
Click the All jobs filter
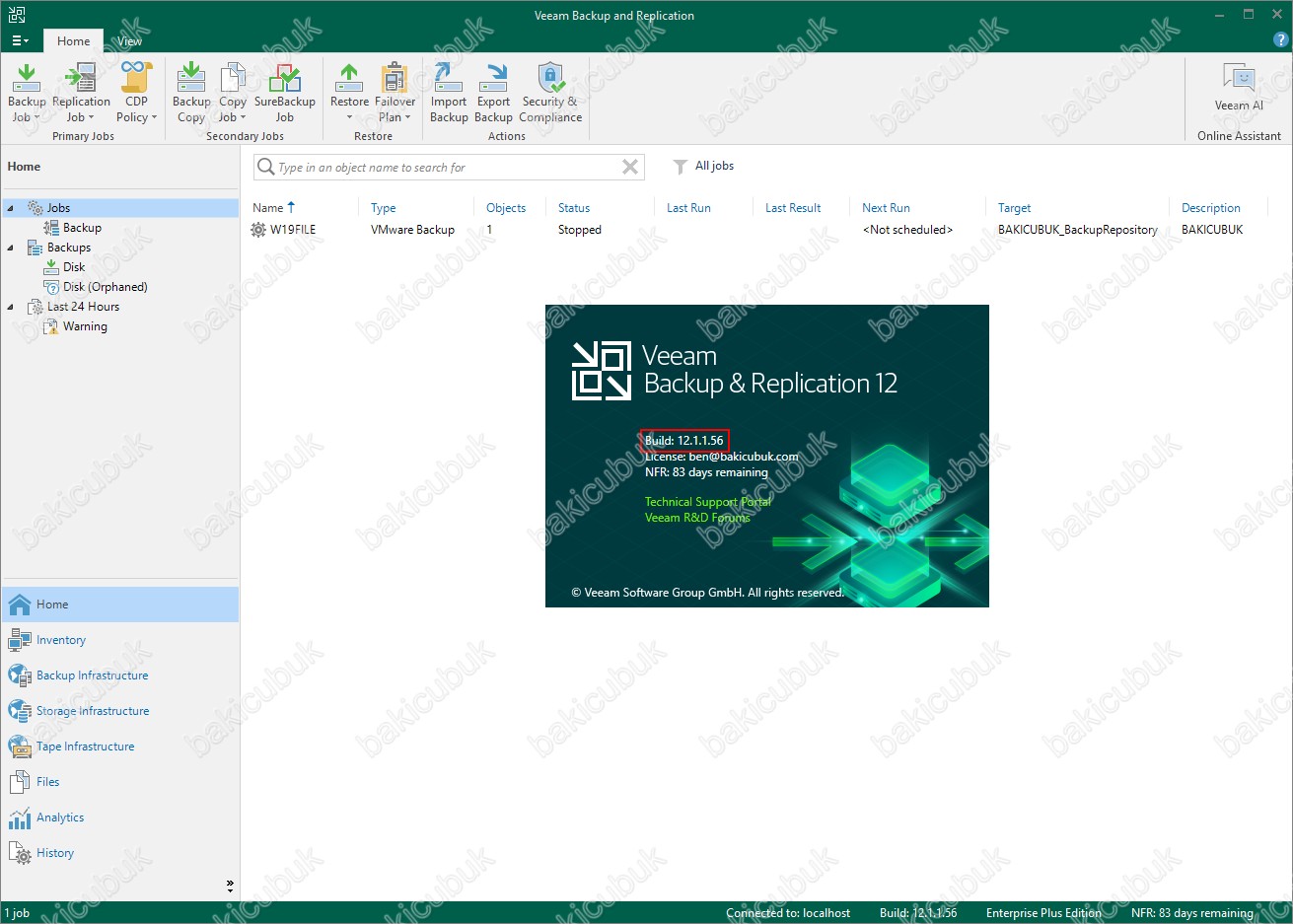click(x=714, y=166)
